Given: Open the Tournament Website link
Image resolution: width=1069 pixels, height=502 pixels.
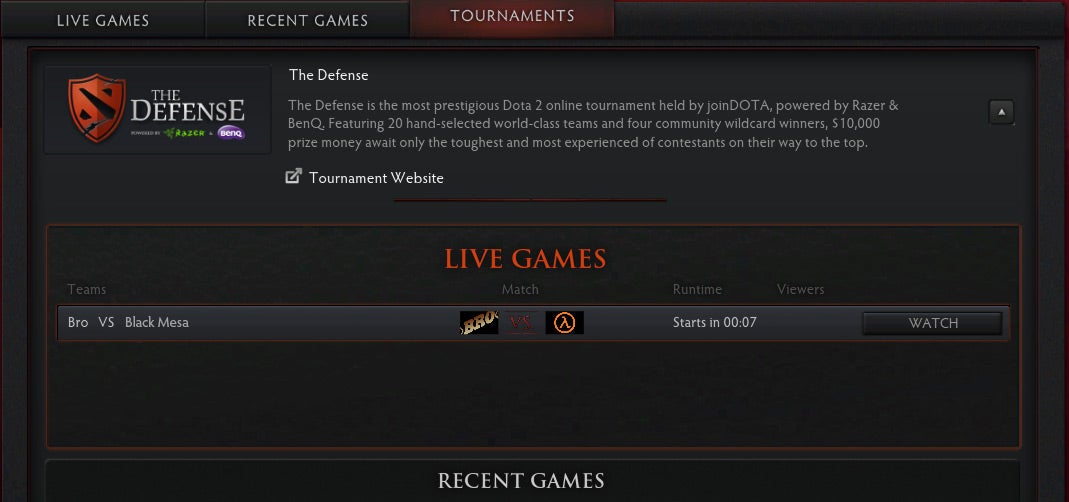Looking at the screenshot, I should pos(376,178).
